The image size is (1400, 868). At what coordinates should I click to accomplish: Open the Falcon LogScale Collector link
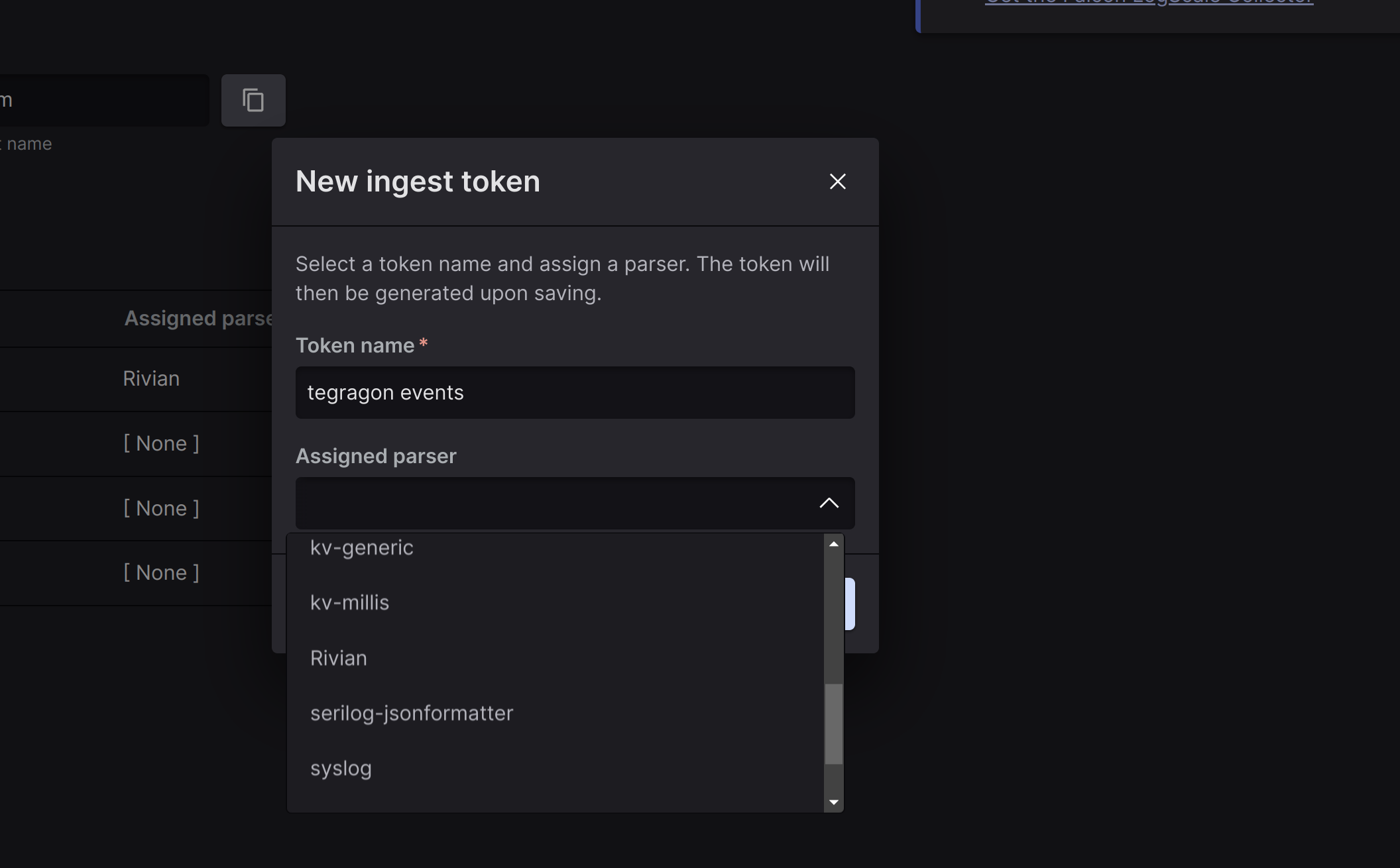tap(1149, 3)
